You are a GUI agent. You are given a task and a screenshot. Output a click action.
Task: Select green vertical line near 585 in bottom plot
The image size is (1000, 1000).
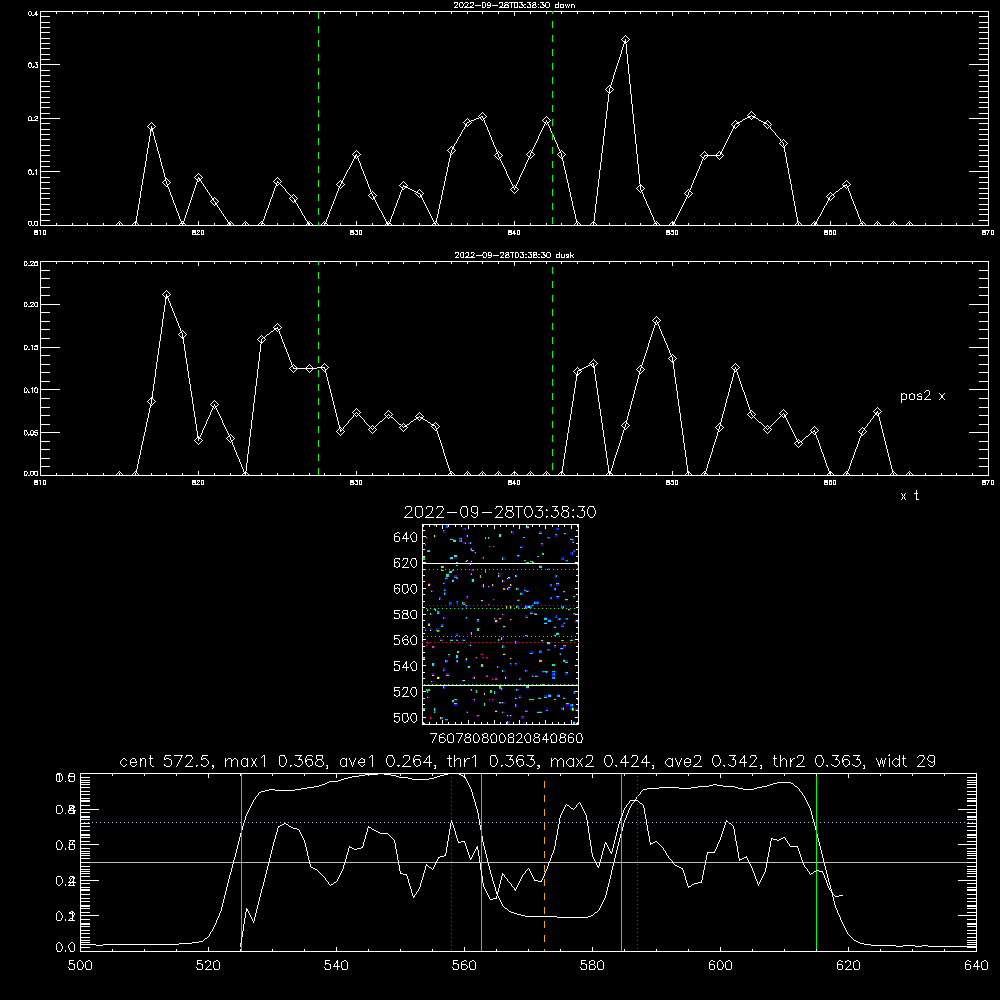coord(621,861)
